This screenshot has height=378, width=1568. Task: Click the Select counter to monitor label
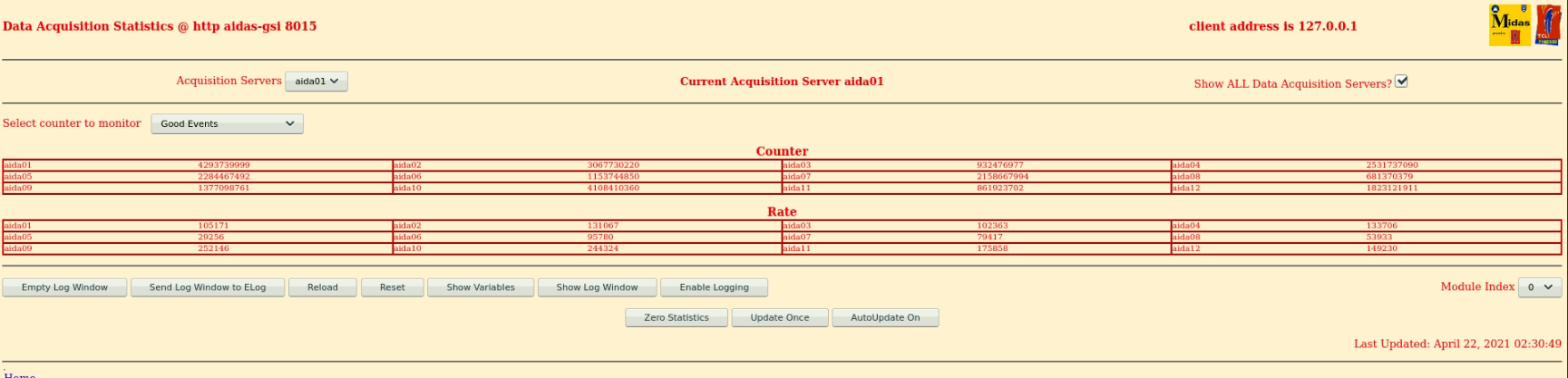72,123
